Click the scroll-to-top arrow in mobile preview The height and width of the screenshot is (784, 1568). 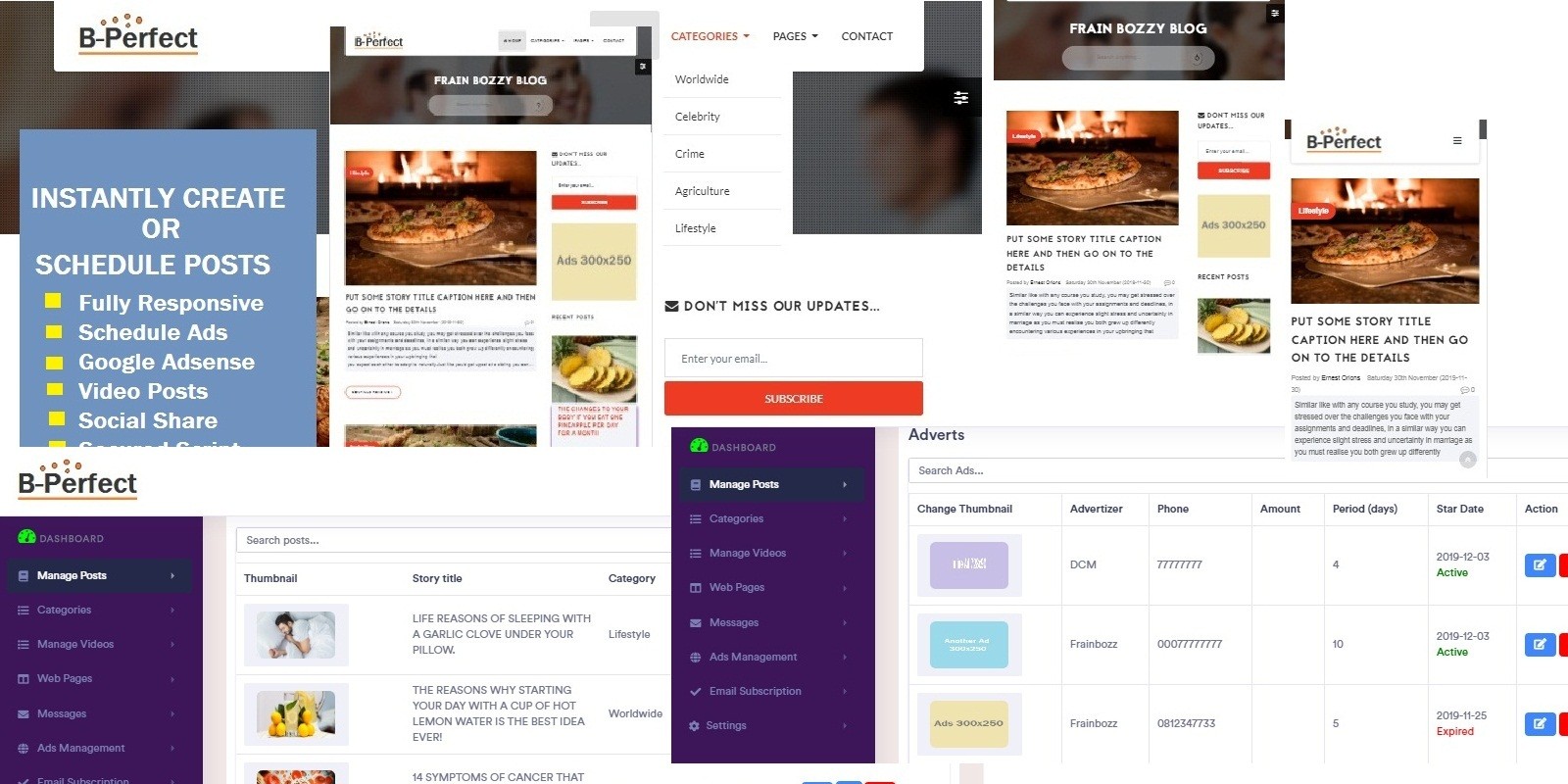(1468, 459)
